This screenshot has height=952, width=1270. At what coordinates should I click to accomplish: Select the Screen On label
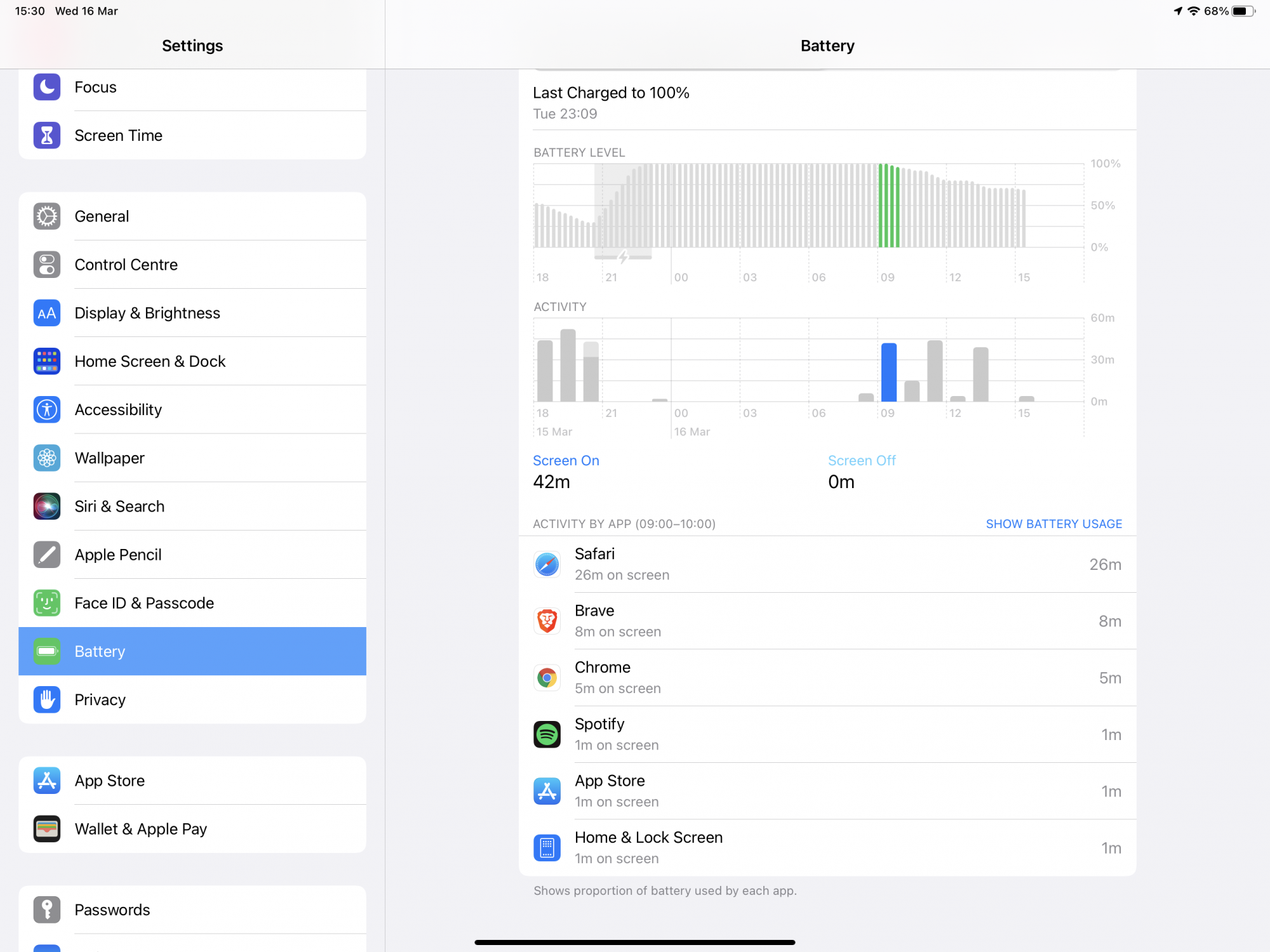(566, 461)
